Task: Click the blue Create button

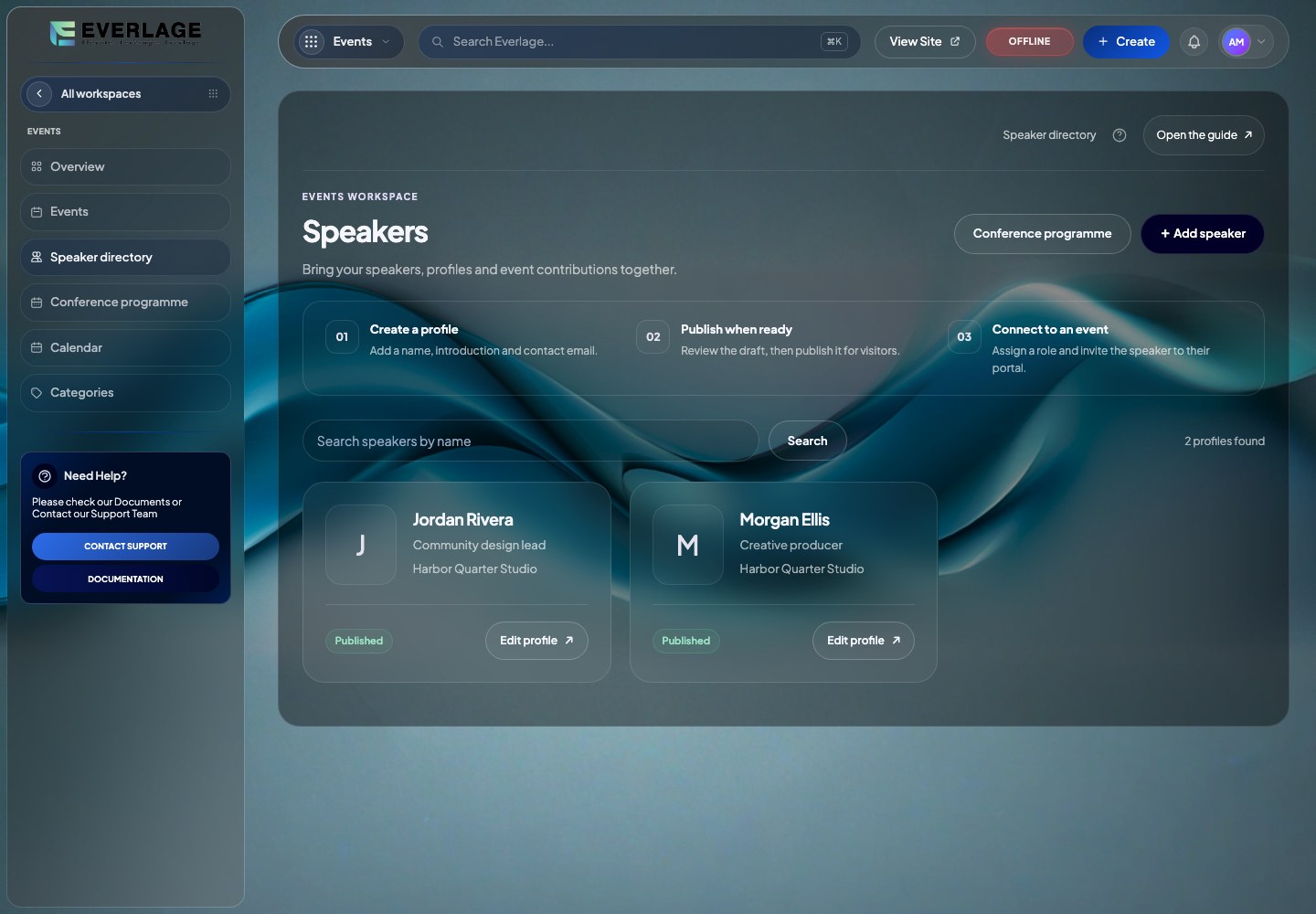Action: click(x=1126, y=41)
